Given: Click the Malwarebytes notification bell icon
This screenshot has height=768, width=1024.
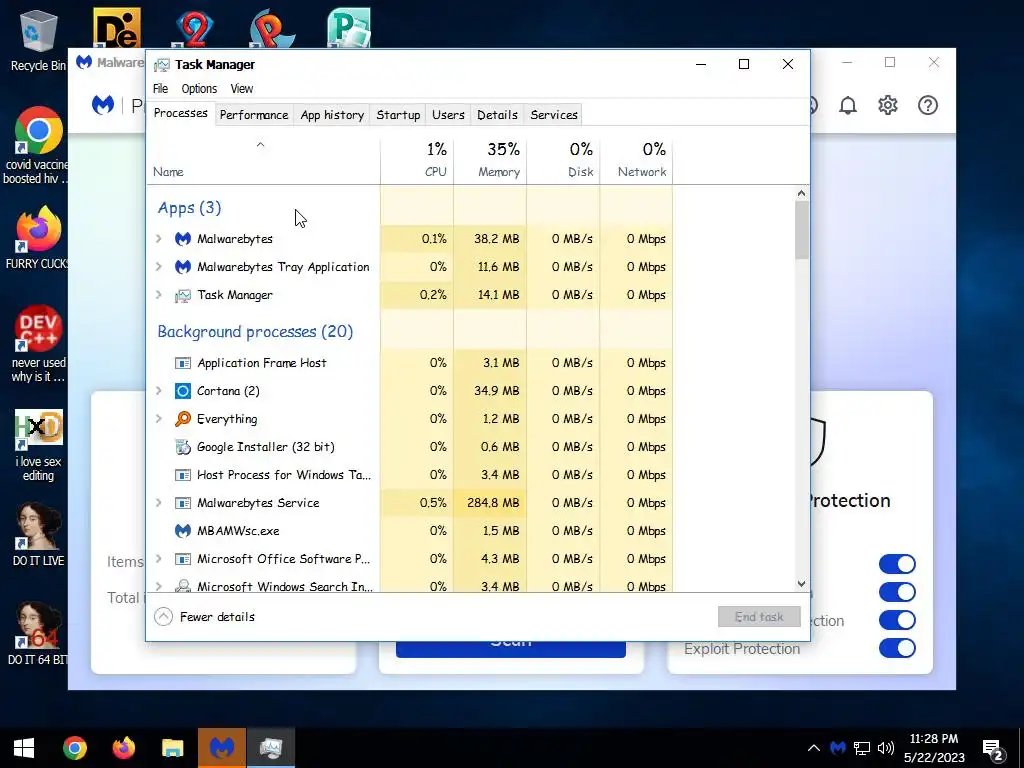Looking at the screenshot, I should coord(848,105).
